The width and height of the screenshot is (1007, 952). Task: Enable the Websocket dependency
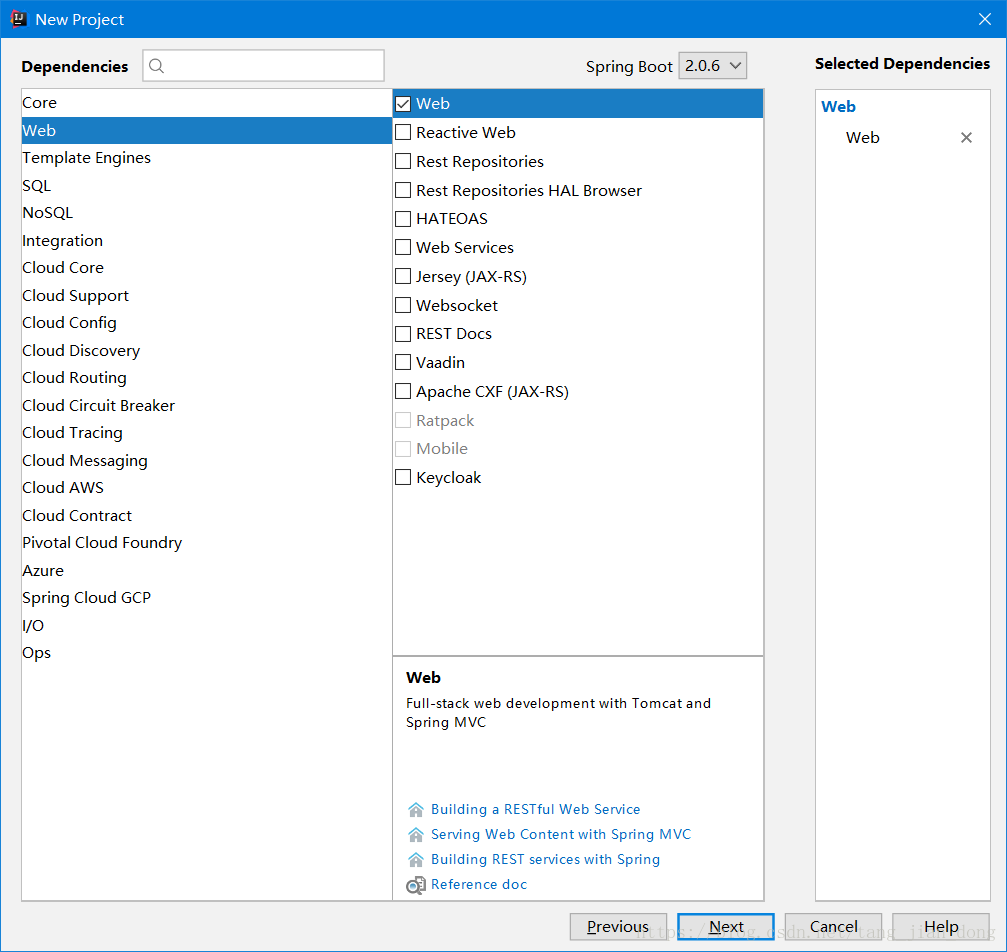coord(403,305)
